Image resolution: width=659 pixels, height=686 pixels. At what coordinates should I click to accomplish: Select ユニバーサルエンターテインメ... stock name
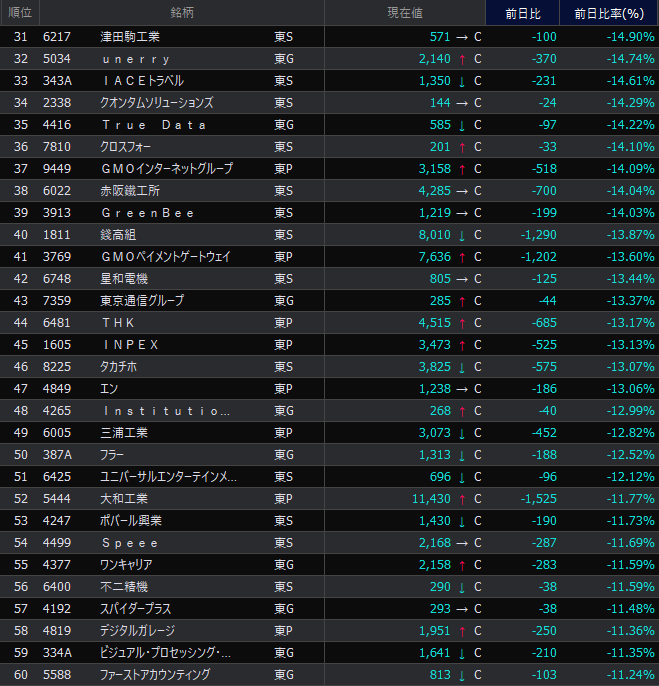(x=168, y=477)
